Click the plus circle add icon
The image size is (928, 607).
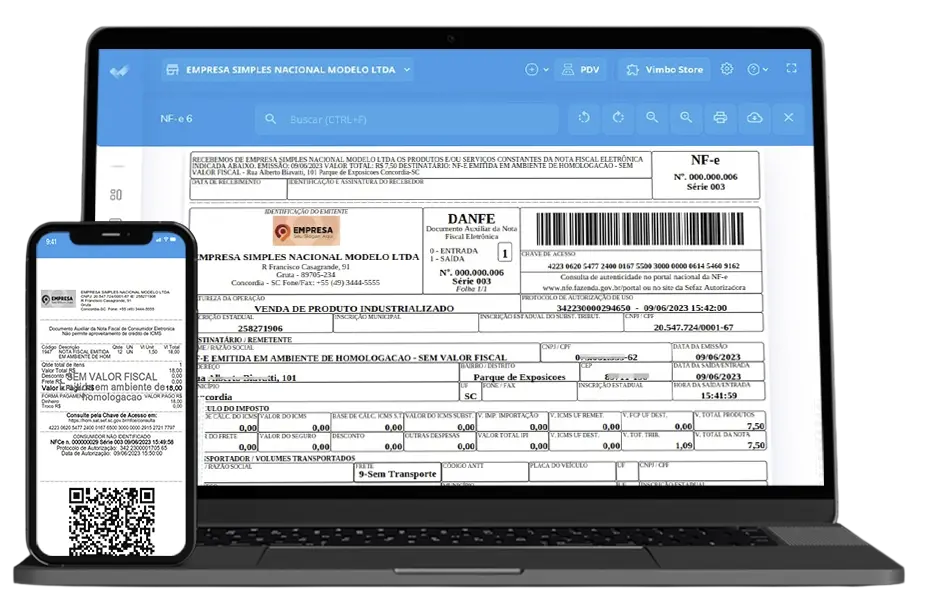coord(531,70)
